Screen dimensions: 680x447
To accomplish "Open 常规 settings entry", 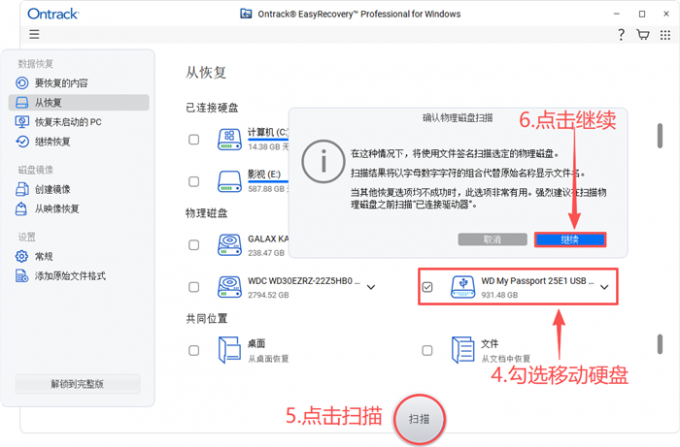I will (x=79, y=256).
